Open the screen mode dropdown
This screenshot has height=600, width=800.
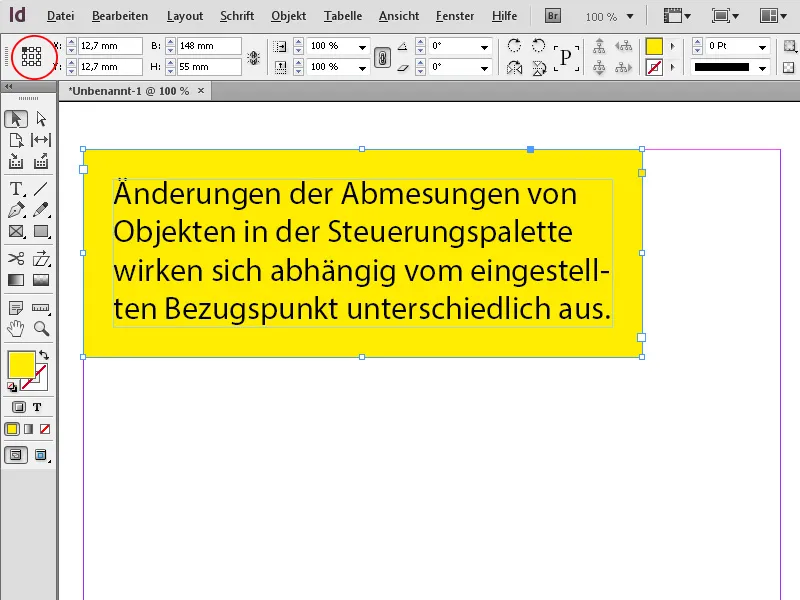(725, 16)
